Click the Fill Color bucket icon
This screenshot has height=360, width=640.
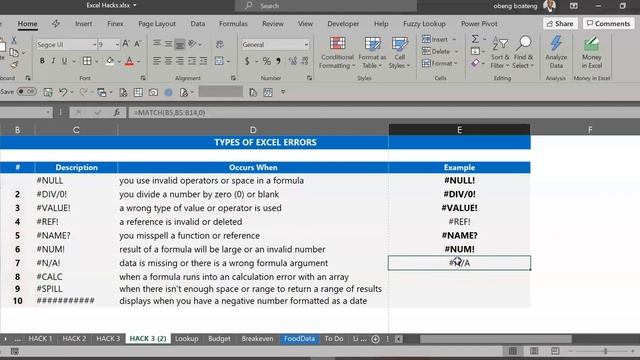tap(110, 61)
